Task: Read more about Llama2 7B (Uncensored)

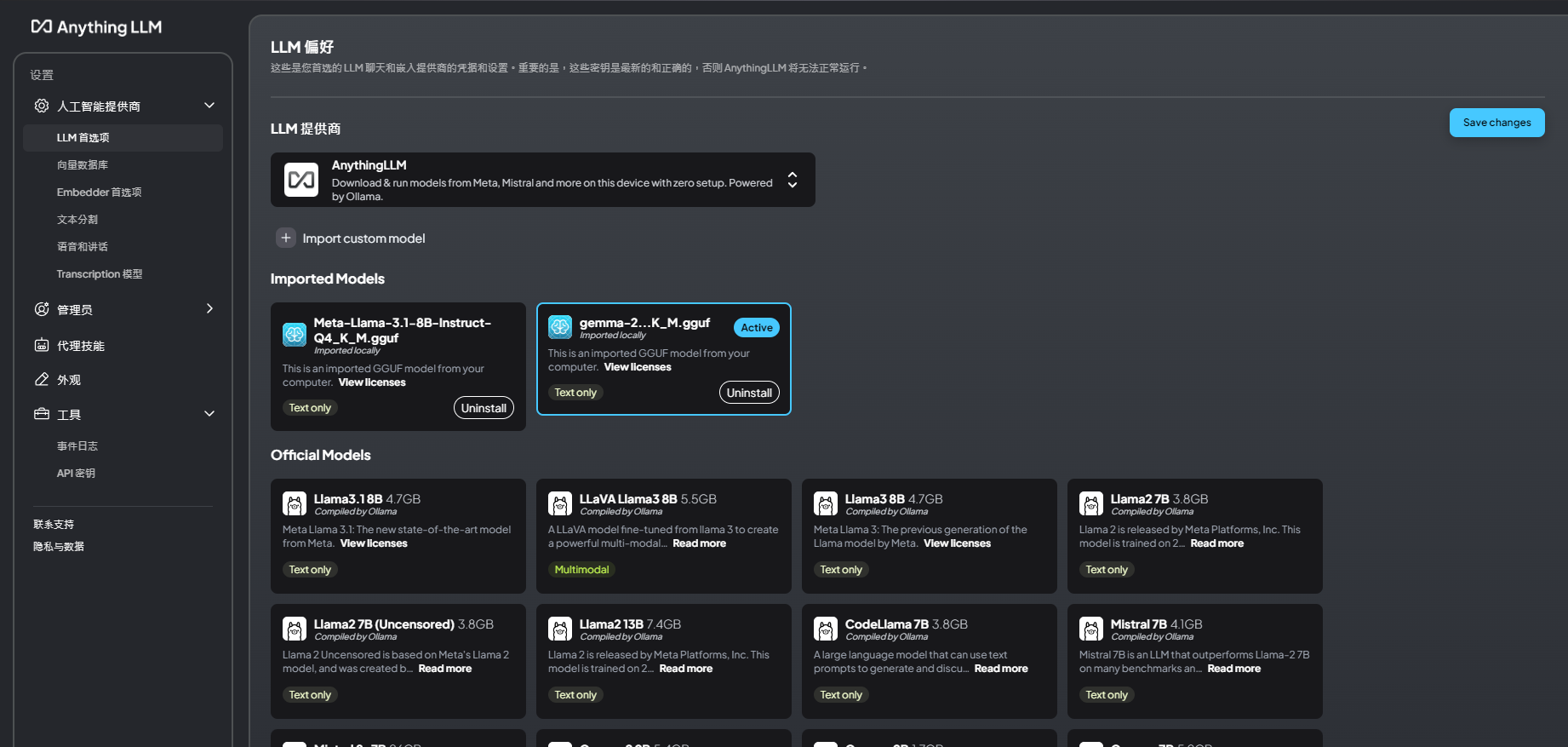Action: (445, 669)
